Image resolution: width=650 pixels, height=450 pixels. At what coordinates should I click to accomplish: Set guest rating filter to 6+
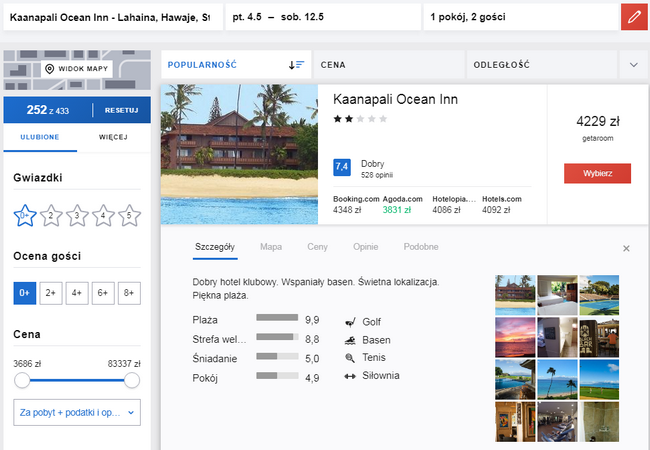click(x=103, y=293)
